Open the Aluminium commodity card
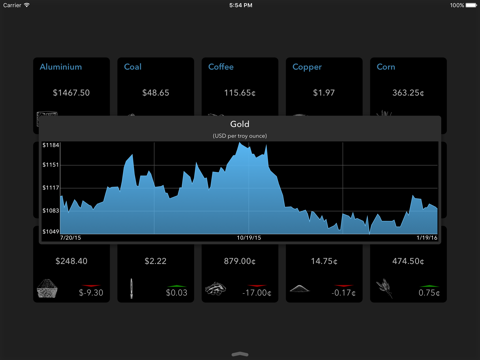Image resolution: width=480 pixels, height=360 pixels. 71,87
